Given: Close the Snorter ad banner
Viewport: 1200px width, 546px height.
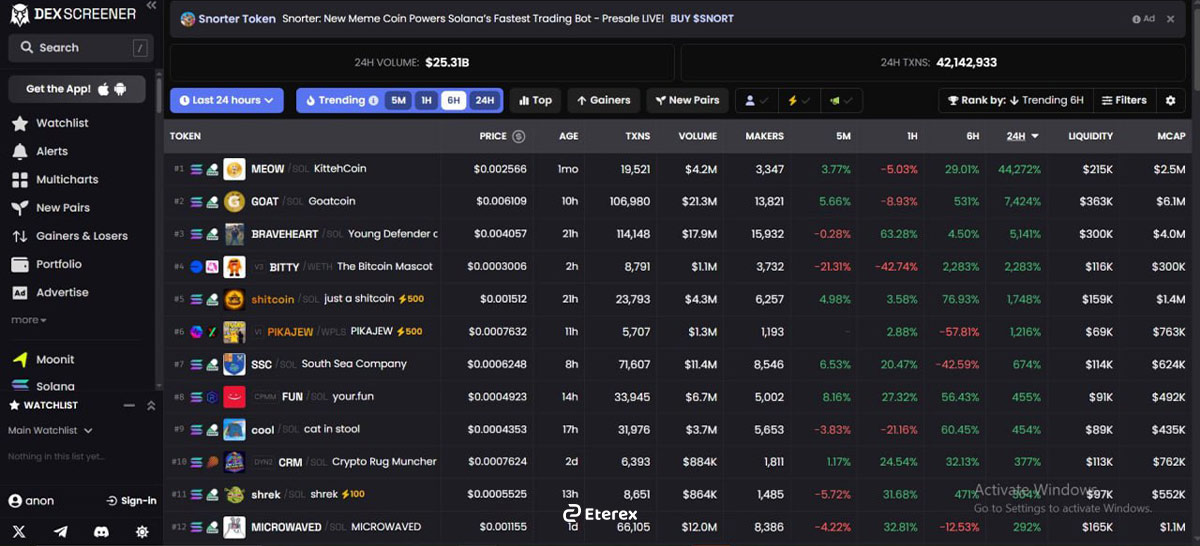Looking at the screenshot, I should (1170, 19).
